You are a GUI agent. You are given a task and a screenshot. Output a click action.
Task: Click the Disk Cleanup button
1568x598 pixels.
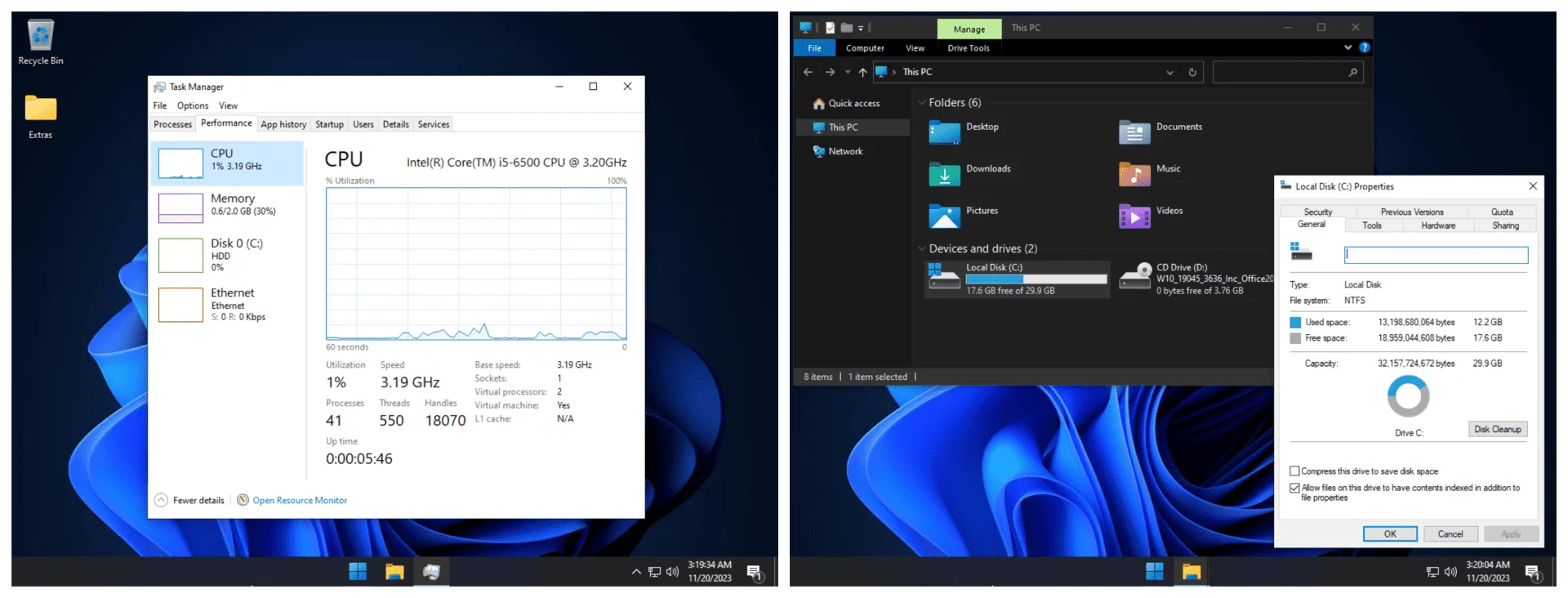point(1498,429)
